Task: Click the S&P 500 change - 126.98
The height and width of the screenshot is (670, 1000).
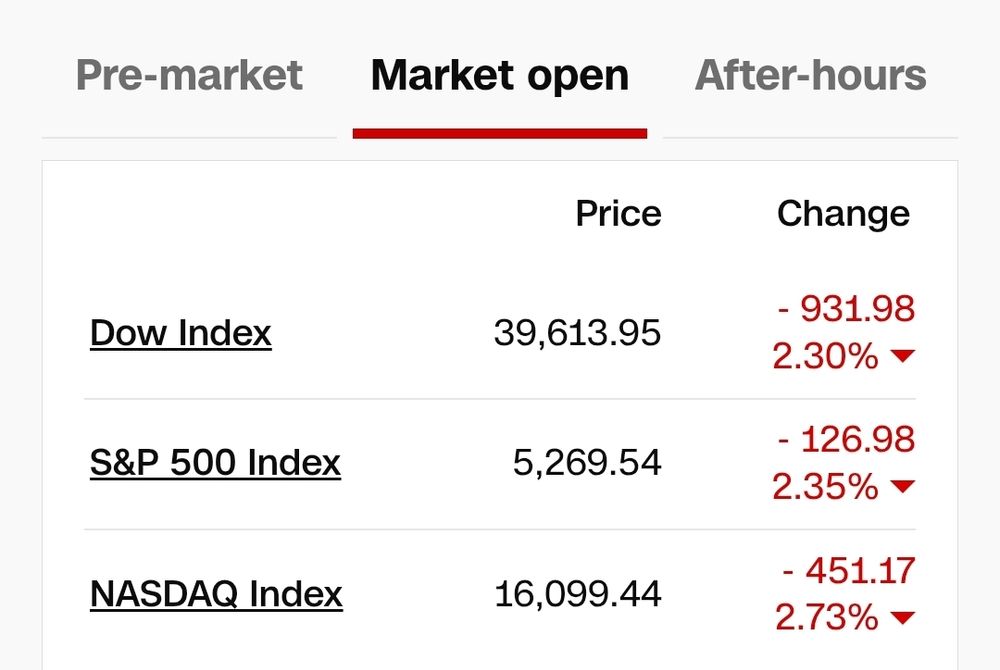Action: (847, 440)
